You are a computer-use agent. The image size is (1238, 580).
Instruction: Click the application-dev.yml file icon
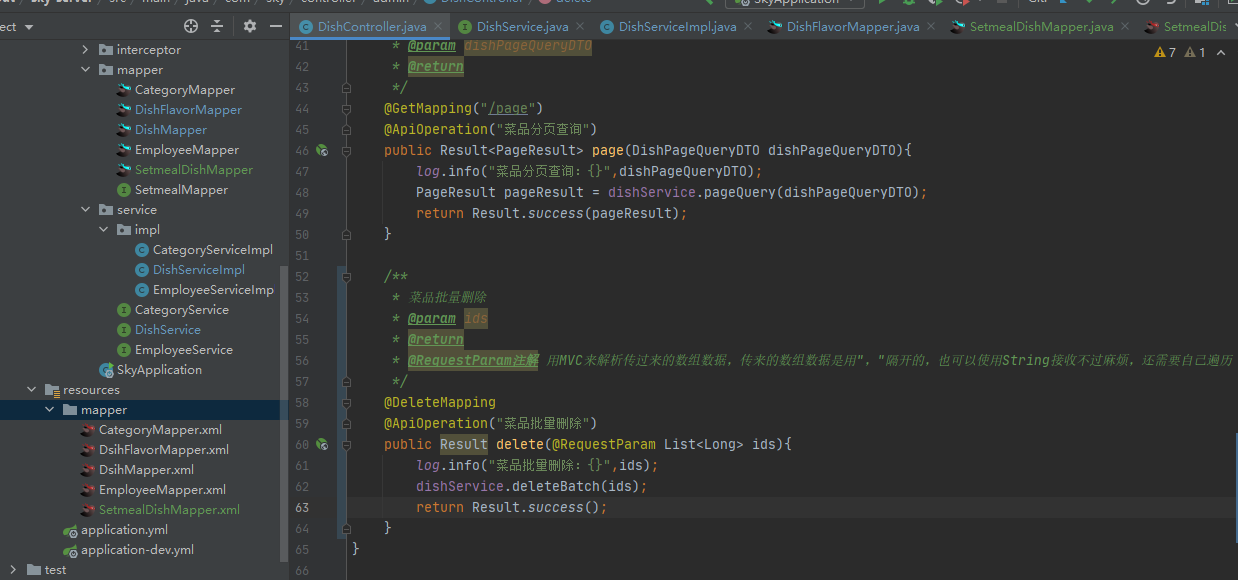(x=70, y=550)
